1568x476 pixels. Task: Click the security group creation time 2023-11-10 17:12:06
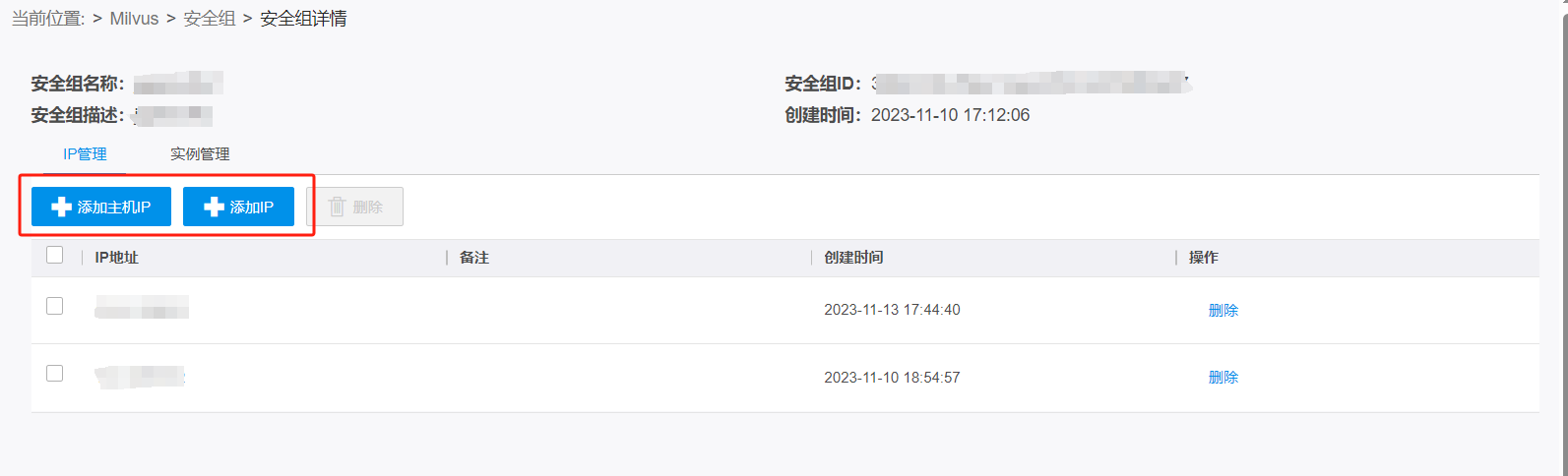tap(950, 115)
